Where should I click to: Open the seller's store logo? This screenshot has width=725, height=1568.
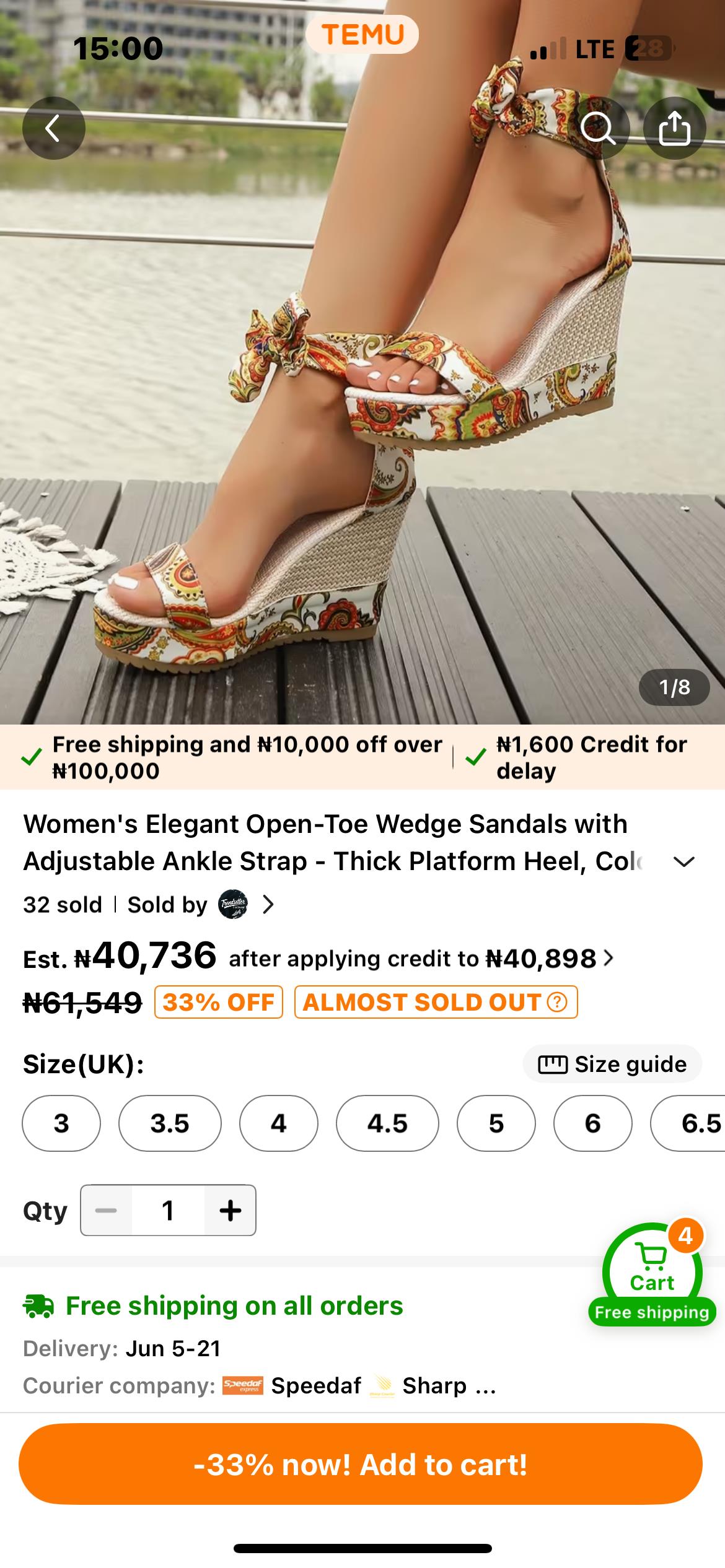pyautogui.click(x=233, y=905)
